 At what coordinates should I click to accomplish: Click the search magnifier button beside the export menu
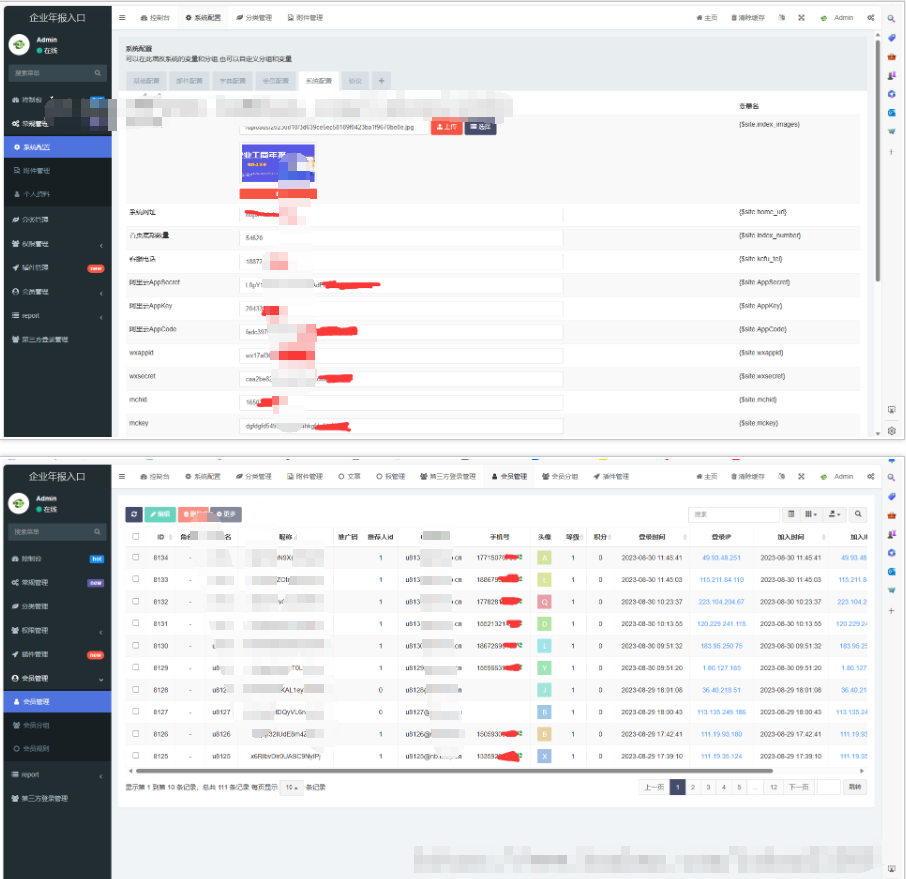[858, 514]
